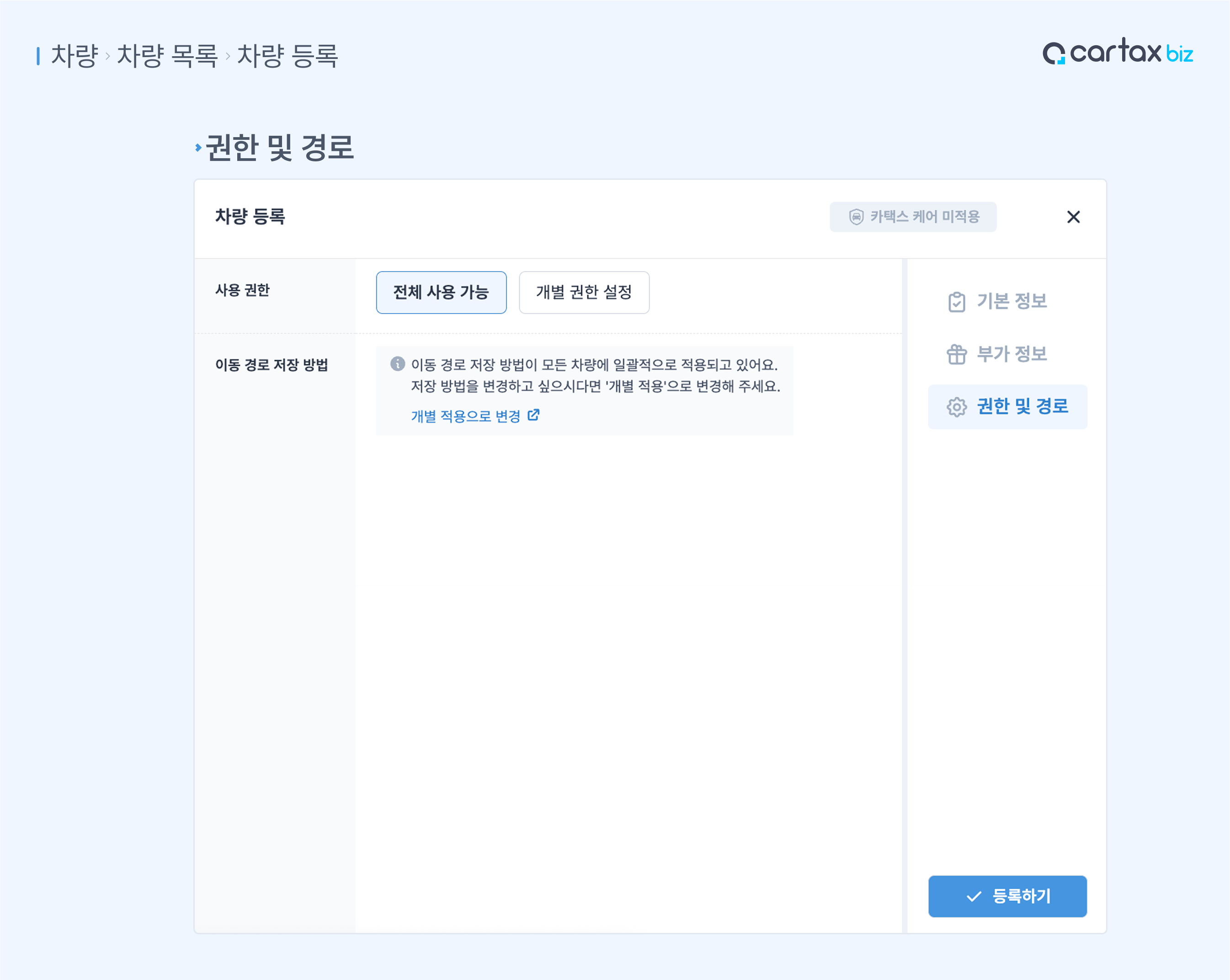Select 전체 사용 가능 permission option
Viewport: 1230px width, 980px height.
click(441, 292)
